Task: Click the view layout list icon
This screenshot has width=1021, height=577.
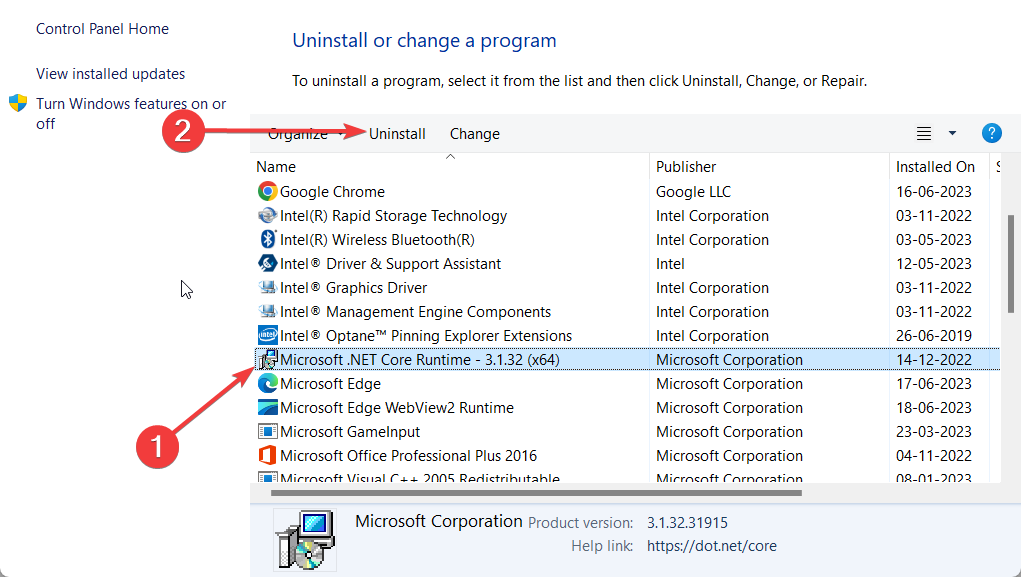Action: pos(923,134)
